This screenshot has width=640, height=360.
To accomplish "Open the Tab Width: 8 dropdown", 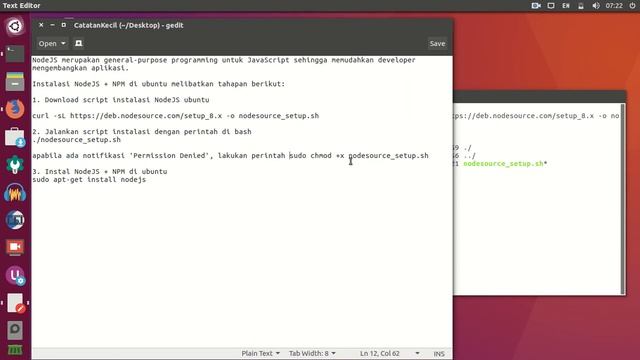I will [x=312, y=353].
